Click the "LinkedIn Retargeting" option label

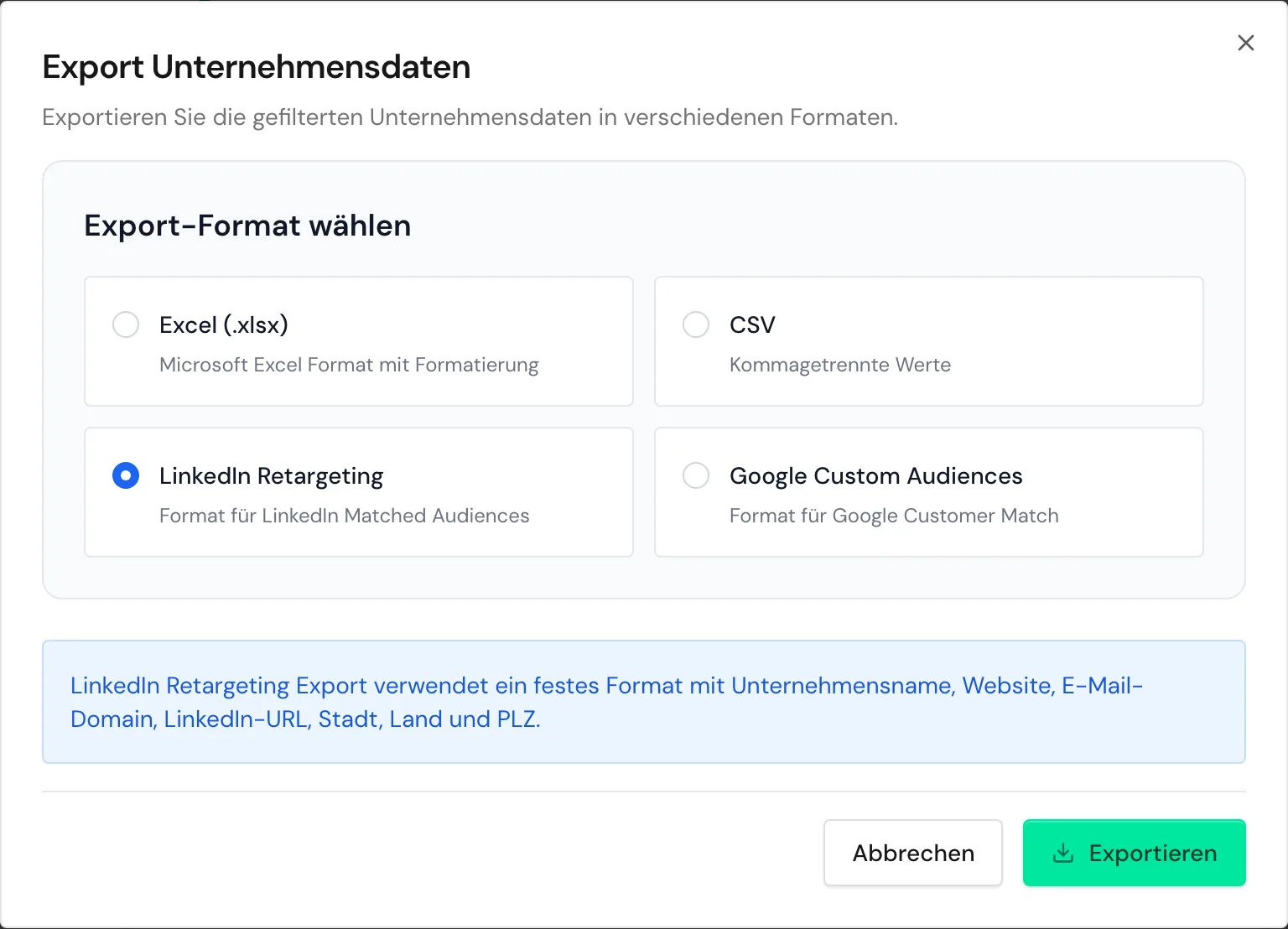click(271, 475)
